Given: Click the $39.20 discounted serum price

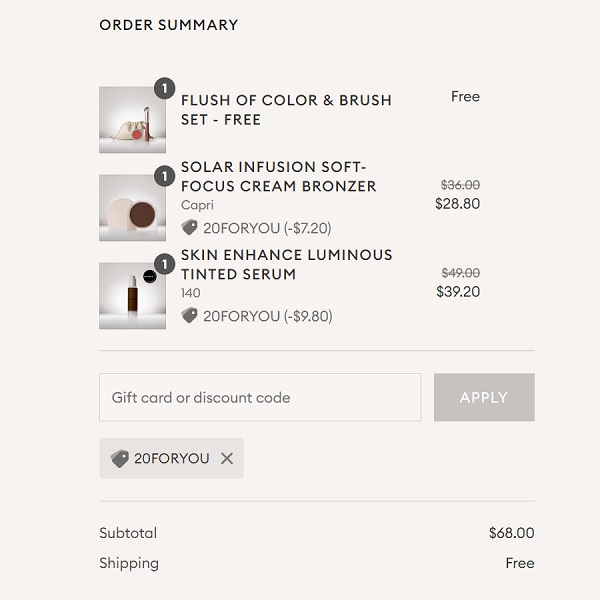Looking at the screenshot, I should [x=458, y=292].
